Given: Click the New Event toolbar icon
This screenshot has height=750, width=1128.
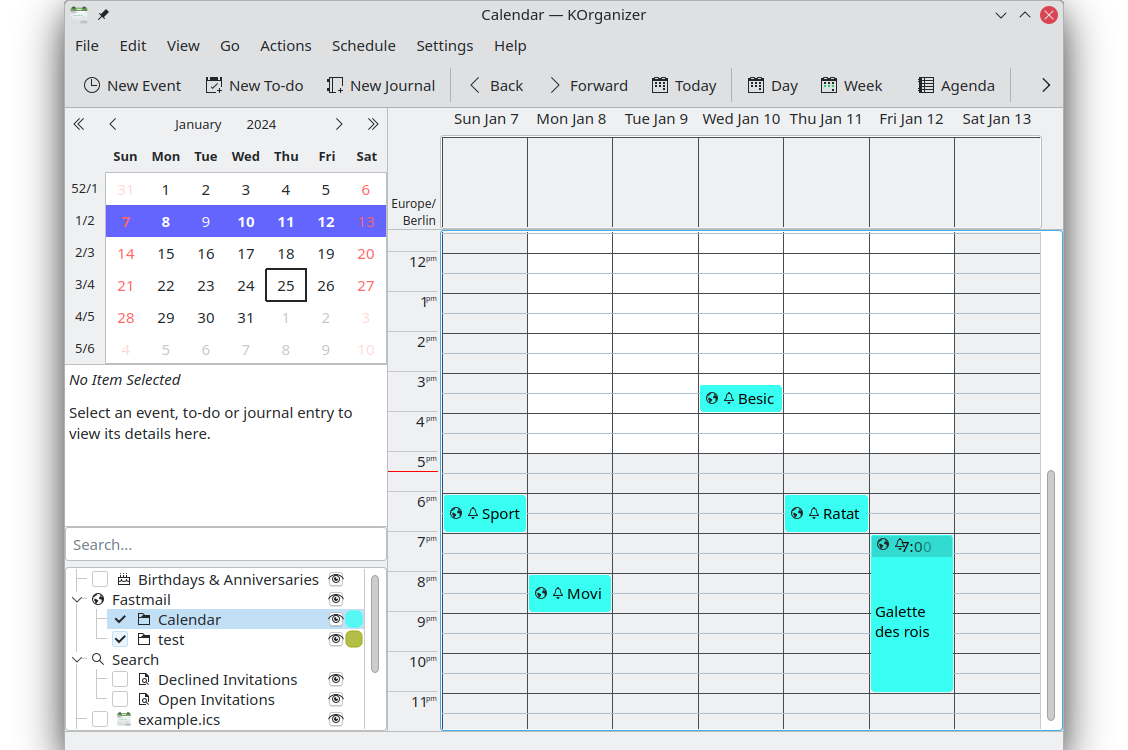Looking at the screenshot, I should (x=92, y=86).
